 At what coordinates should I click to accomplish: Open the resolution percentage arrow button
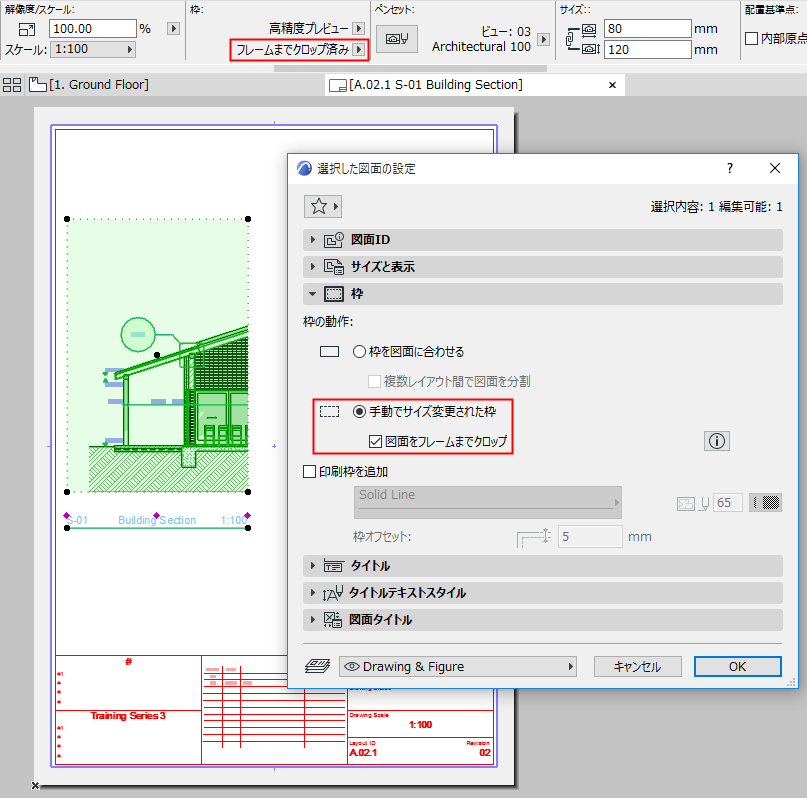point(173,29)
